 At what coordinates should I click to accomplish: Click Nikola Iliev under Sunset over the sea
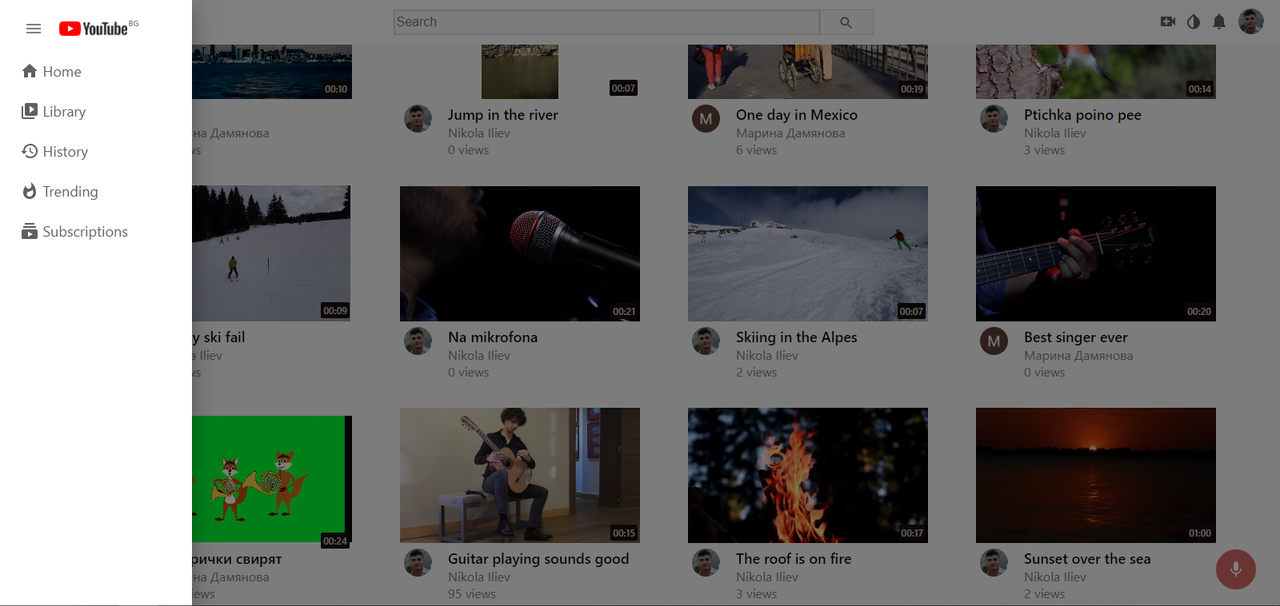[1055, 577]
